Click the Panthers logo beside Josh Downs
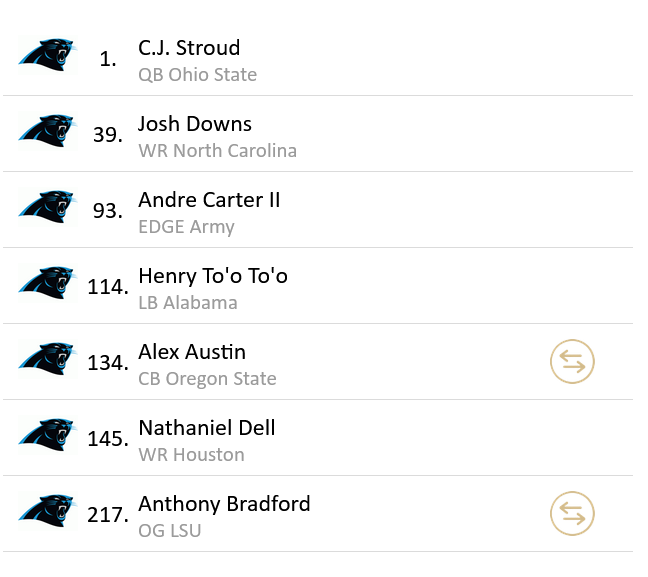 (x=47, y=130)
